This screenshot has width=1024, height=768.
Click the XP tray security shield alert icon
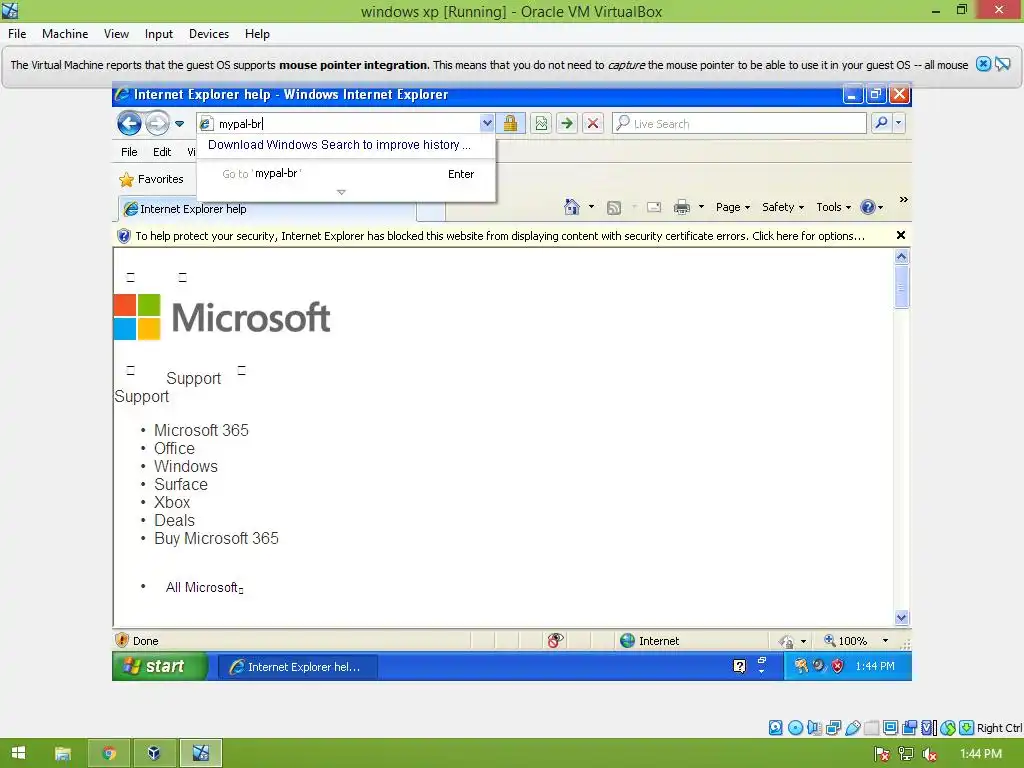tap(837, 666)
